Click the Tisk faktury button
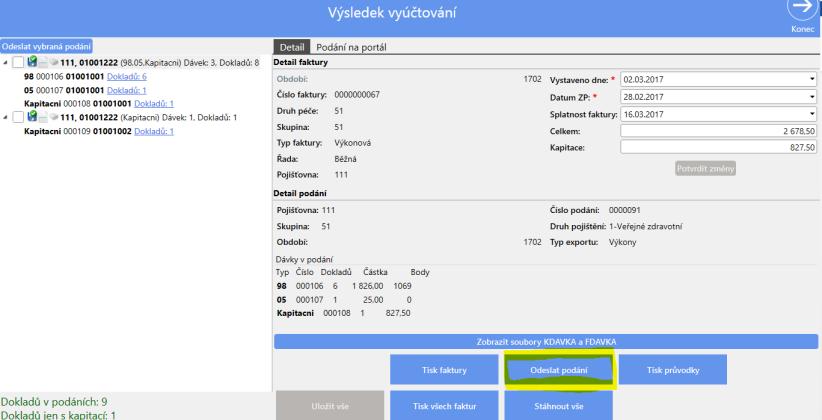 [444, 370]
